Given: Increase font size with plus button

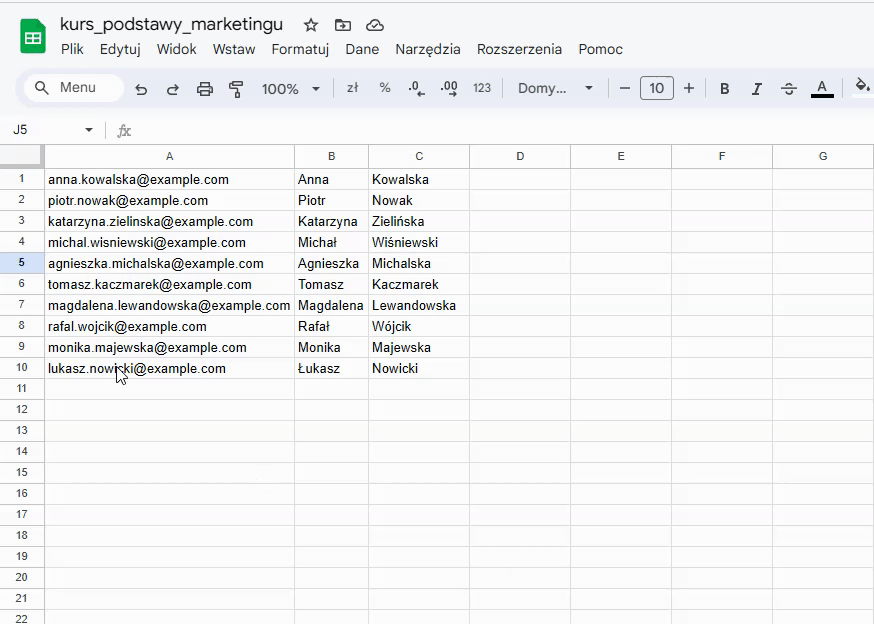Looking at the screenshot, I should [x=689, y=88].
